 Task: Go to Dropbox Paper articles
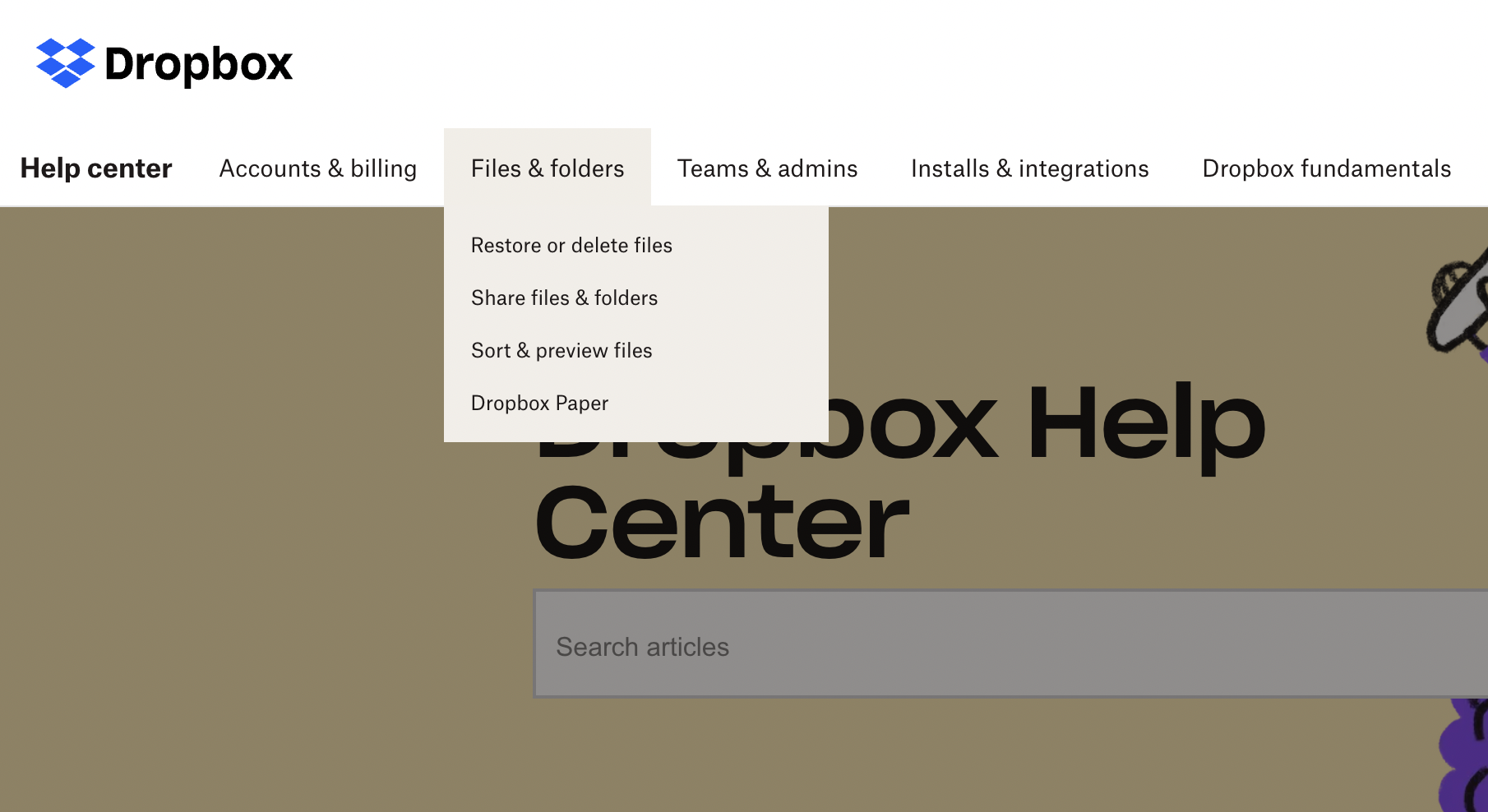pyautogui.click(x=540, y=403)
